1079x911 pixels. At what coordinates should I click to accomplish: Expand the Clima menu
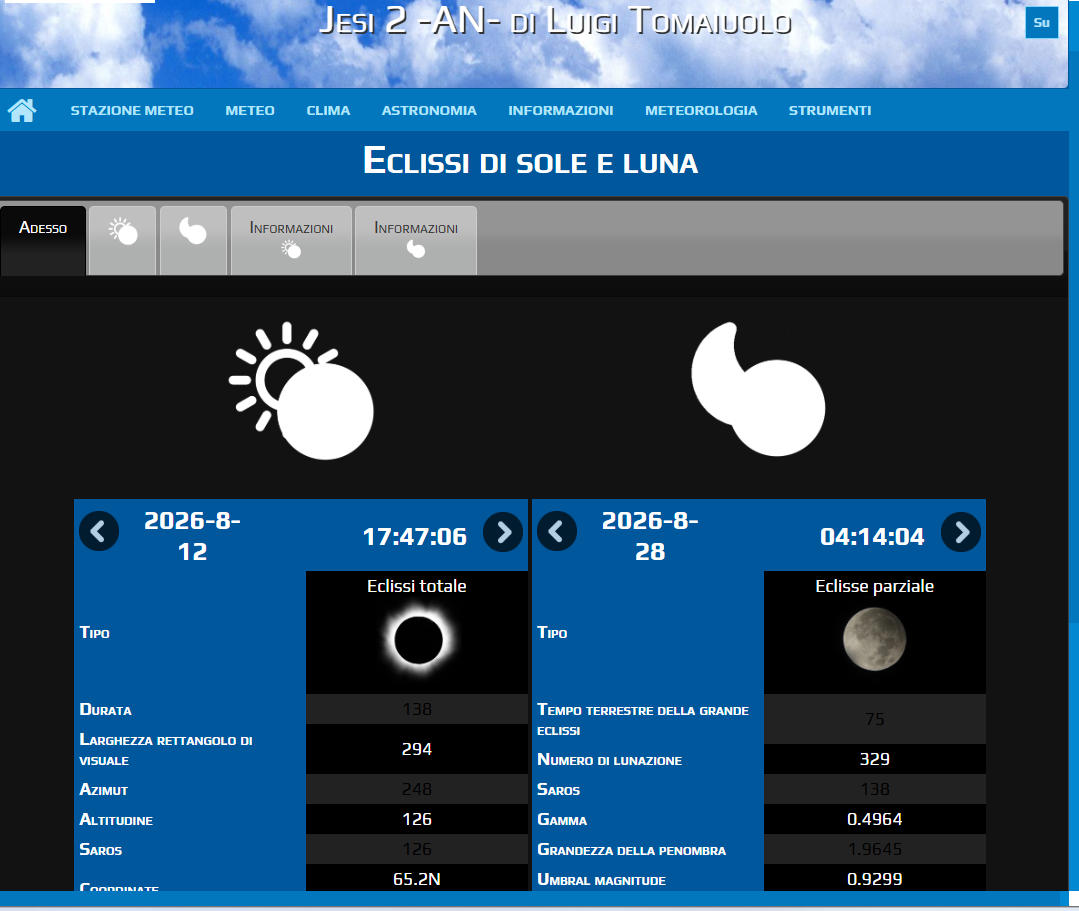pyautogui.click(x=328, y=111)
